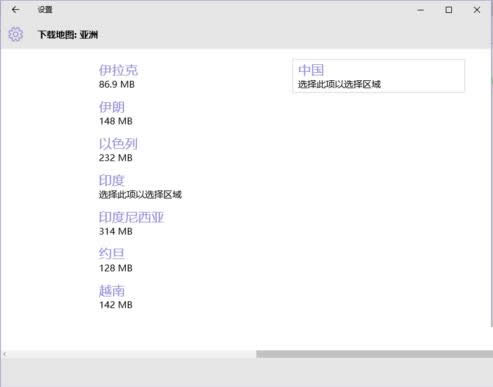The height and width of the screenshot is (387, 493).
Task: Click the 选择此项以选择区域 text under 中国
Action: coord(339,84)
